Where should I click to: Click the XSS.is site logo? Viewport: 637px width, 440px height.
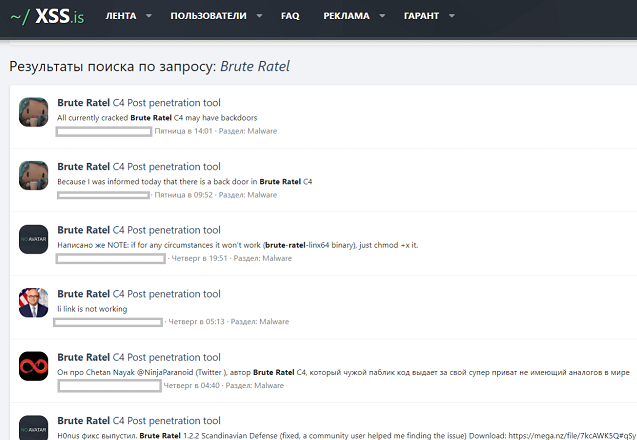50,16
